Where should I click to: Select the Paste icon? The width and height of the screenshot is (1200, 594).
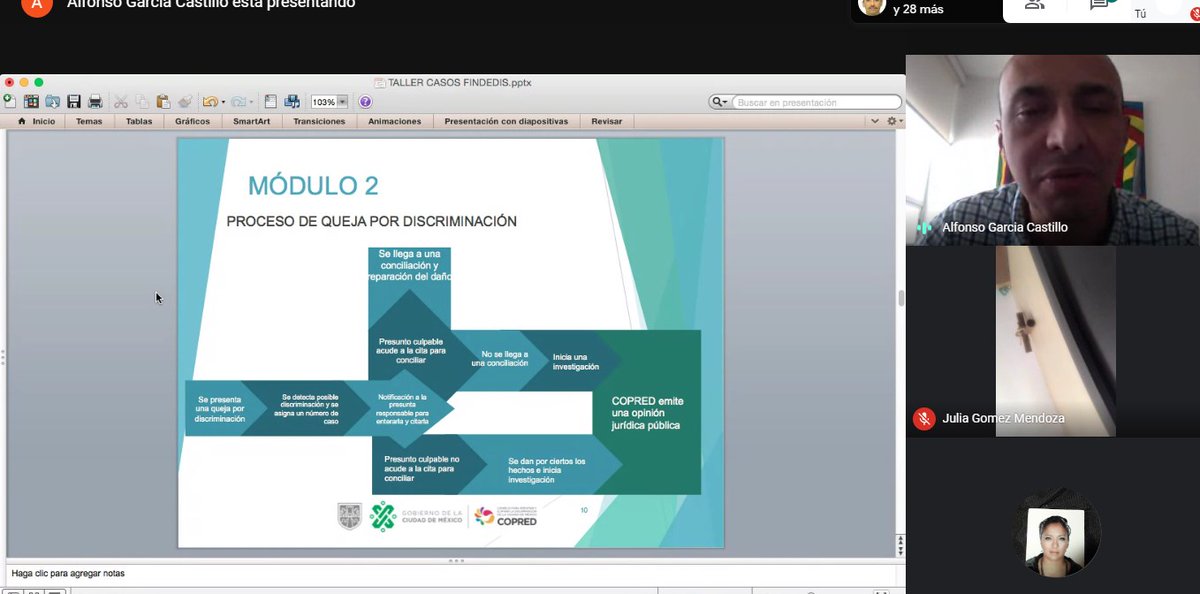[x=163, y=100]
